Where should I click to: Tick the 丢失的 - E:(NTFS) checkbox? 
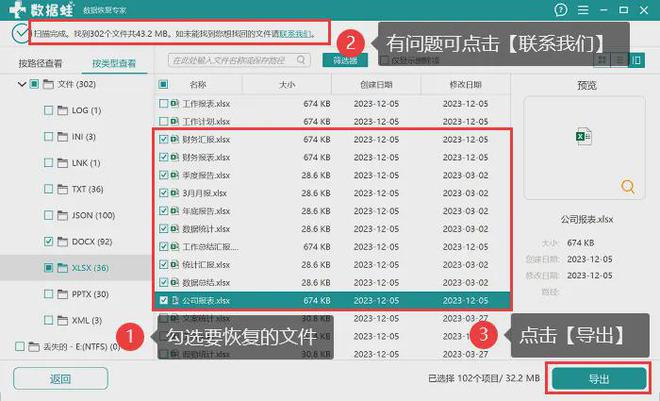click(19, 347)
